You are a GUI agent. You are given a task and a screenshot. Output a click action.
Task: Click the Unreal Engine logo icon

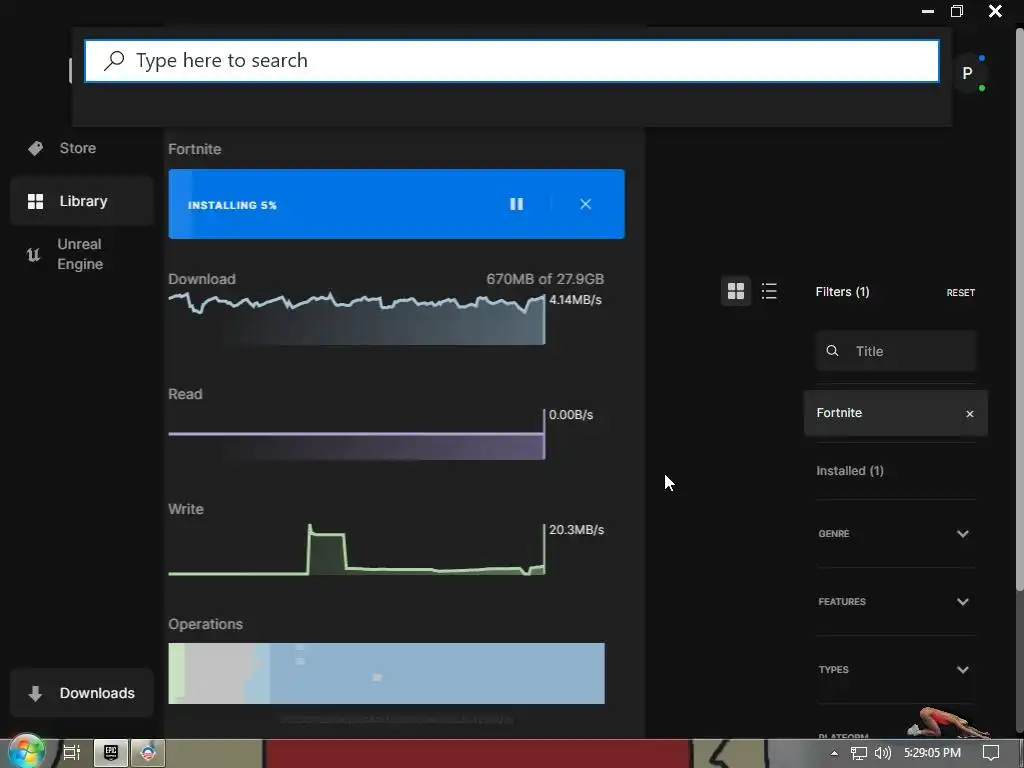point(33,255)
